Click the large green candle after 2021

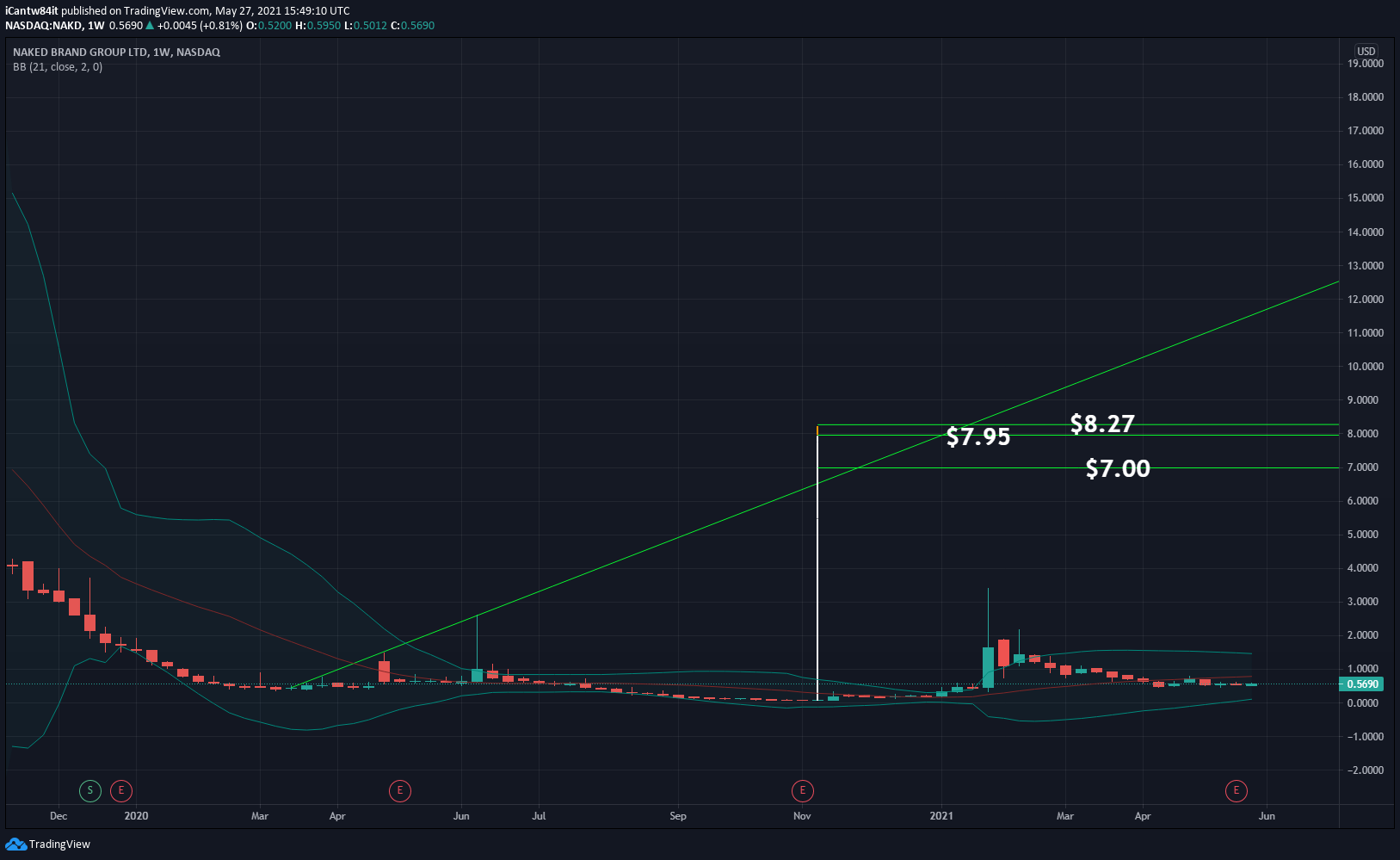click(x=988, y=667)
